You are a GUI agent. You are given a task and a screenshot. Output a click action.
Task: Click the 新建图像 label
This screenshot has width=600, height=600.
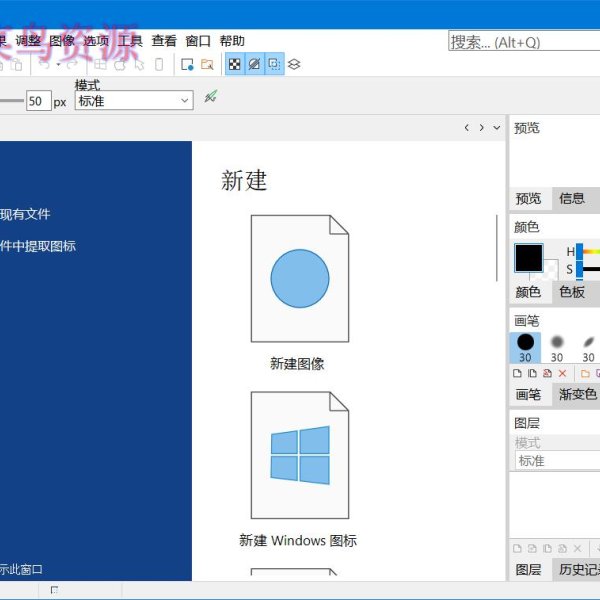coord(297,364)
